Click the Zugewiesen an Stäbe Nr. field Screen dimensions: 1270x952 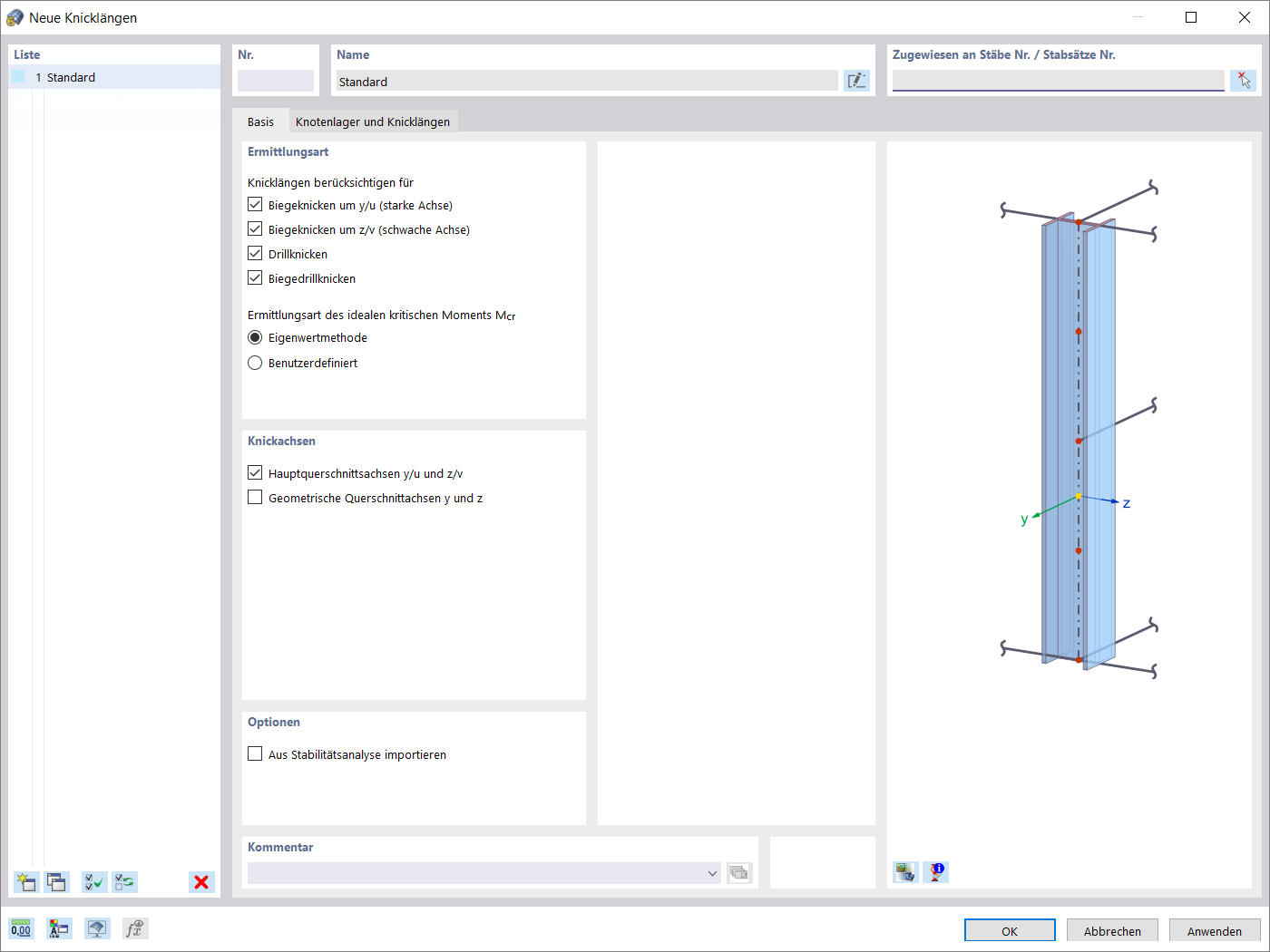[1059, 81]
